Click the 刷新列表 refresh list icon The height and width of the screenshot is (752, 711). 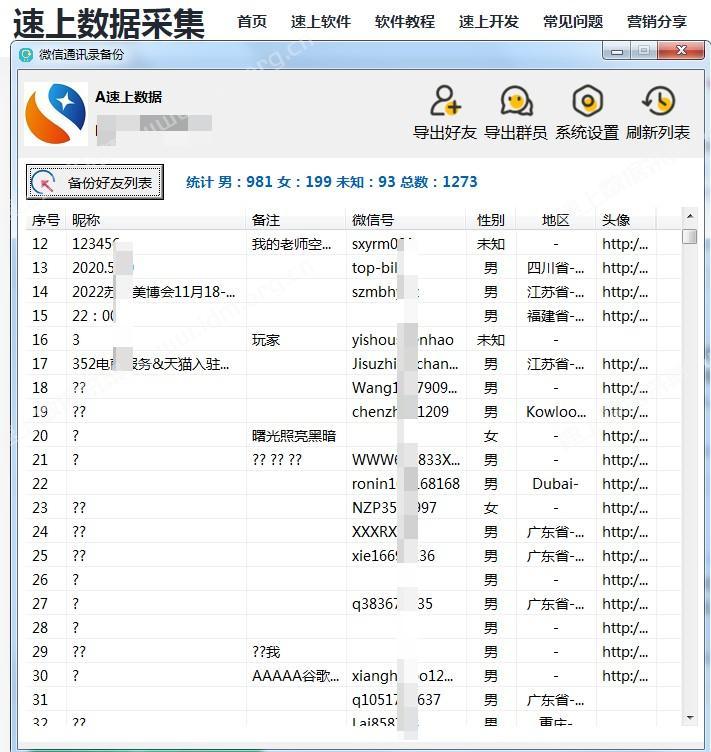[658, 101]
